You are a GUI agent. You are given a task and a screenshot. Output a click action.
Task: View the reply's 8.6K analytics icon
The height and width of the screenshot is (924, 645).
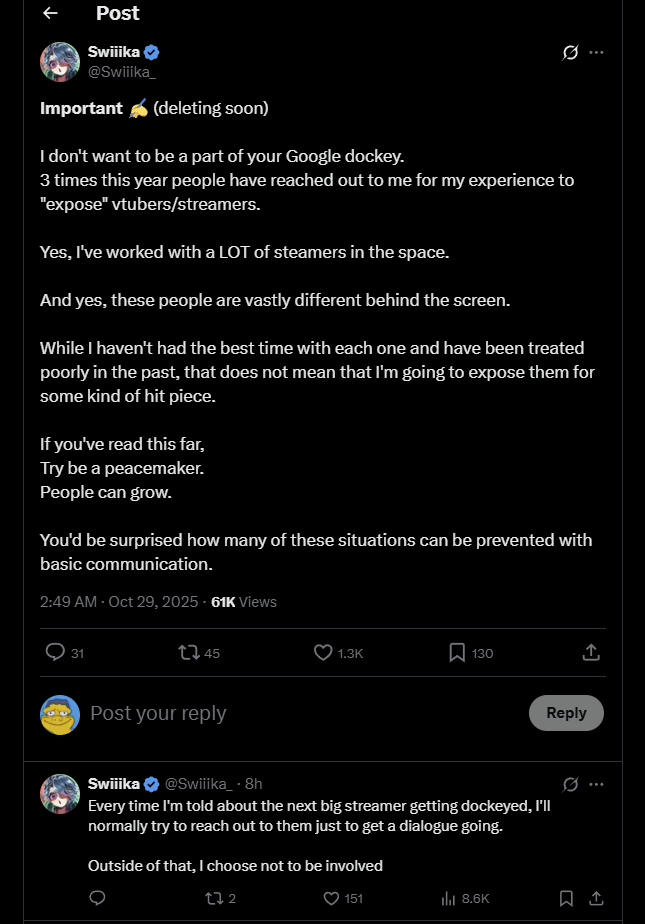pyautogui.click(x=449, y=898)
